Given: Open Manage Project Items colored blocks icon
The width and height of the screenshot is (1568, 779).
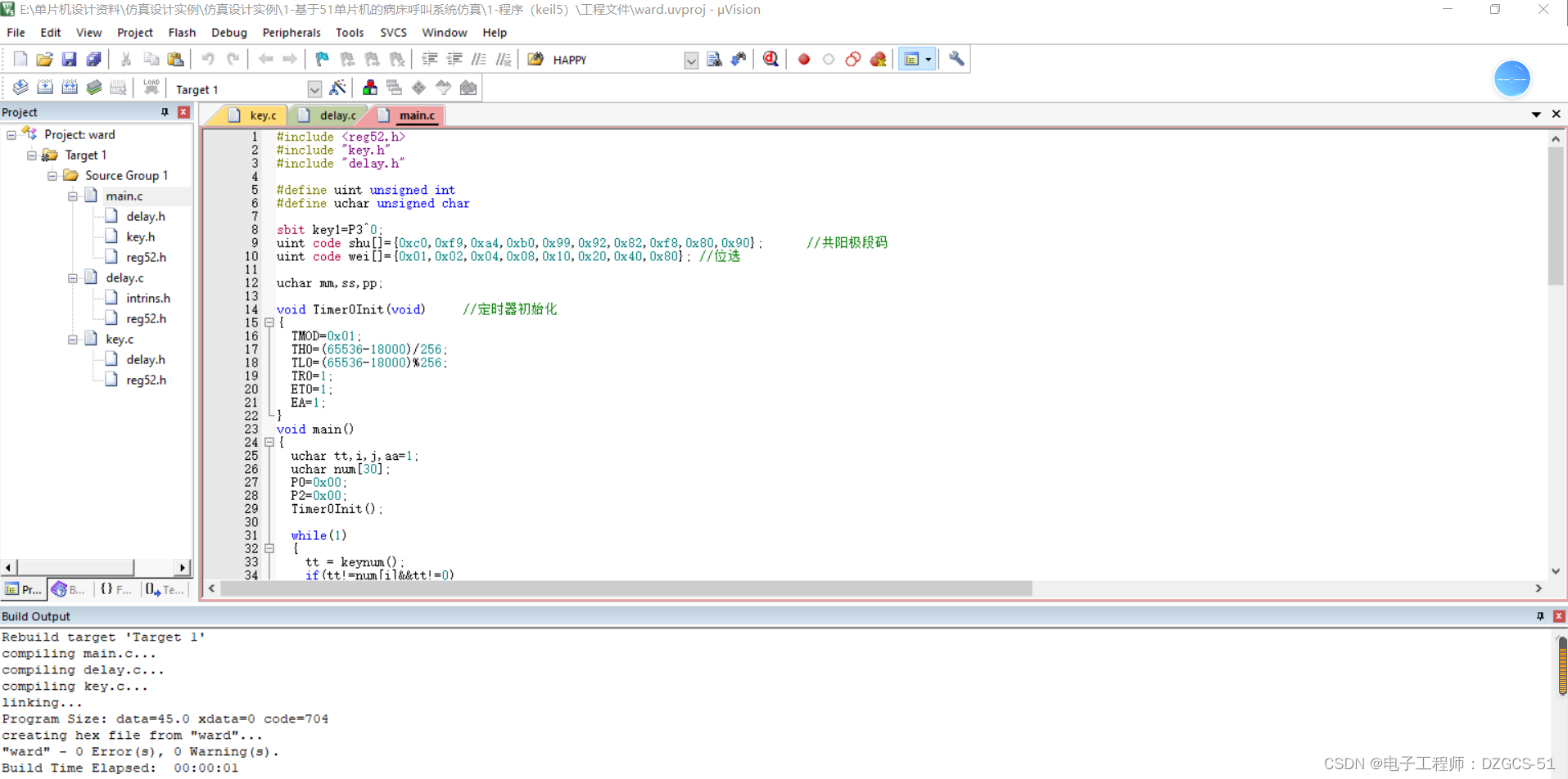Looking at the screenshot, I should click(370, 88).
